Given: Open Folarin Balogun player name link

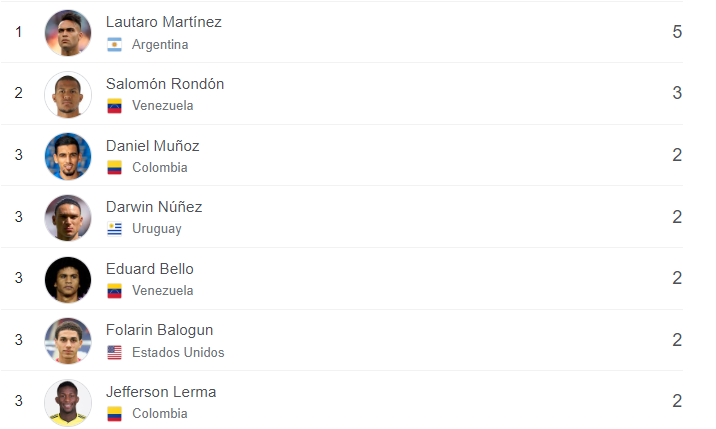Looking at the screenshot, I should pos(159,330).
